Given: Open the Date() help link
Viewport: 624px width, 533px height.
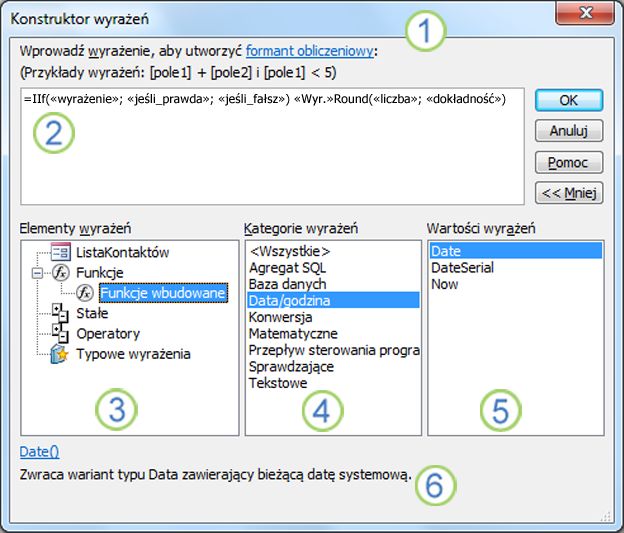Looking at the screenshot, I should (39, 452).
